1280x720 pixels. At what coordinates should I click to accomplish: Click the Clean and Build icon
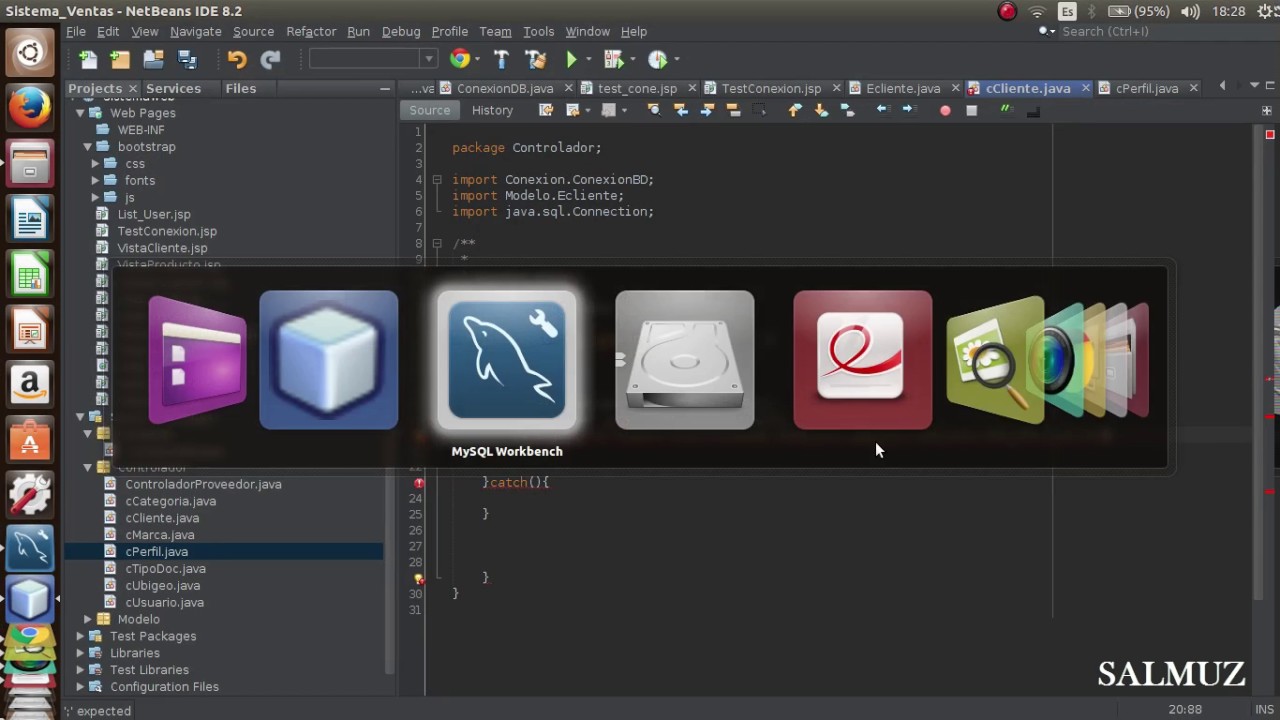[535, 59]
